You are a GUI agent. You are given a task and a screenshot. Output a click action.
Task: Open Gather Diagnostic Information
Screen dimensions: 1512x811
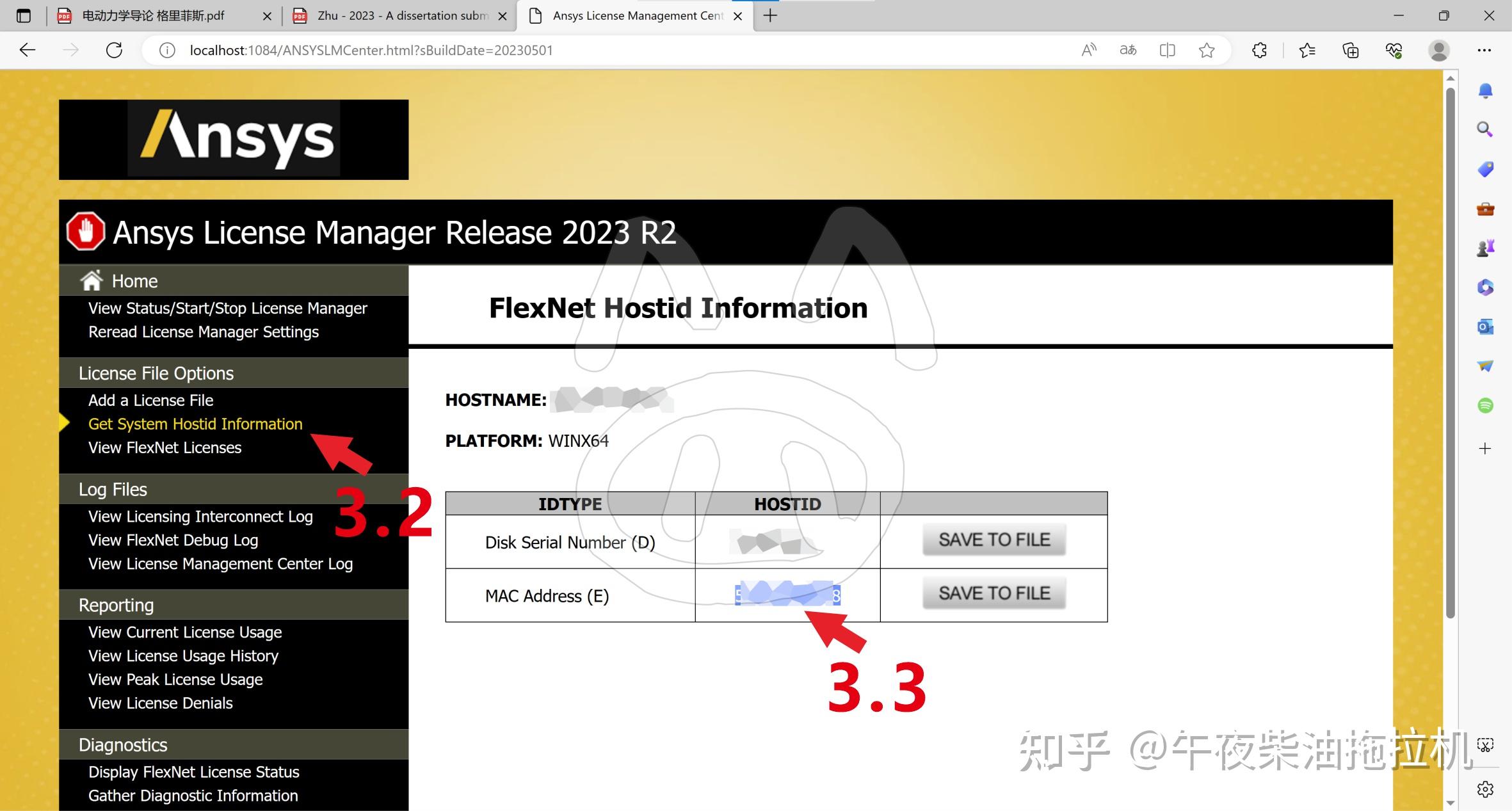pyautogui.click(x=193, y=796)
